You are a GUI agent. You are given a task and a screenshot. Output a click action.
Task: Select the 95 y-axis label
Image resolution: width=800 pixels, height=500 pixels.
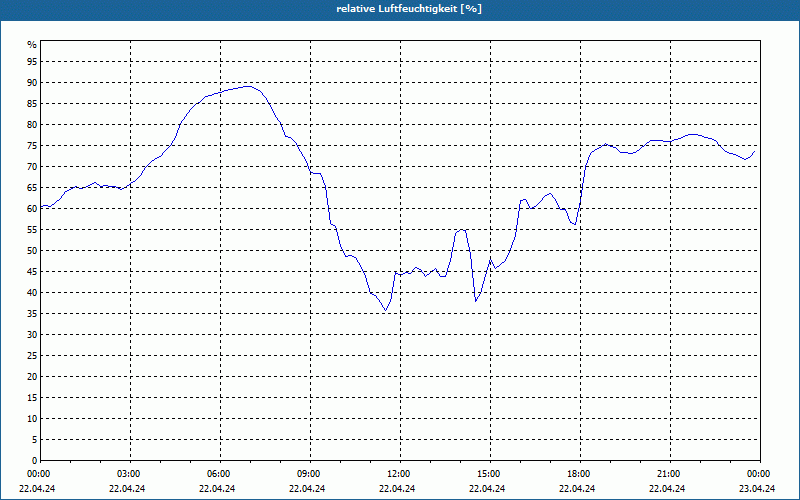pos(32,62)
